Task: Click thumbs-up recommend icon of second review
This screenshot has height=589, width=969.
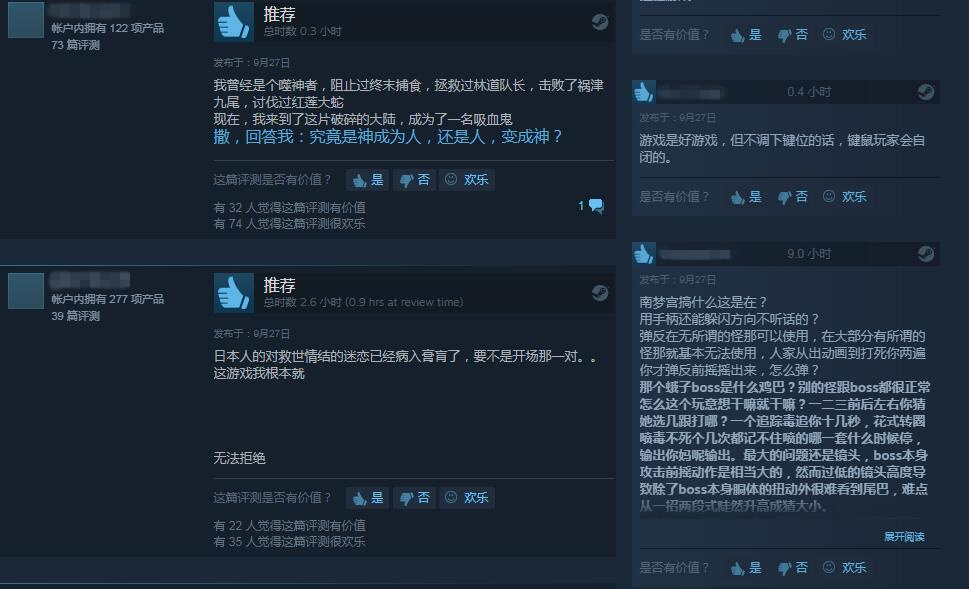Action: point(234,292)
